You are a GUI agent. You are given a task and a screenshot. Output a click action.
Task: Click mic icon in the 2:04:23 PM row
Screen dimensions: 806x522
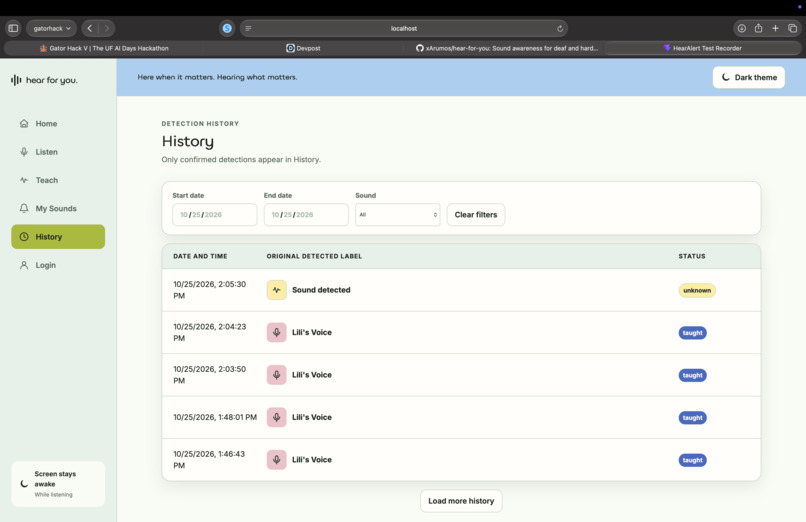point(277,332)
